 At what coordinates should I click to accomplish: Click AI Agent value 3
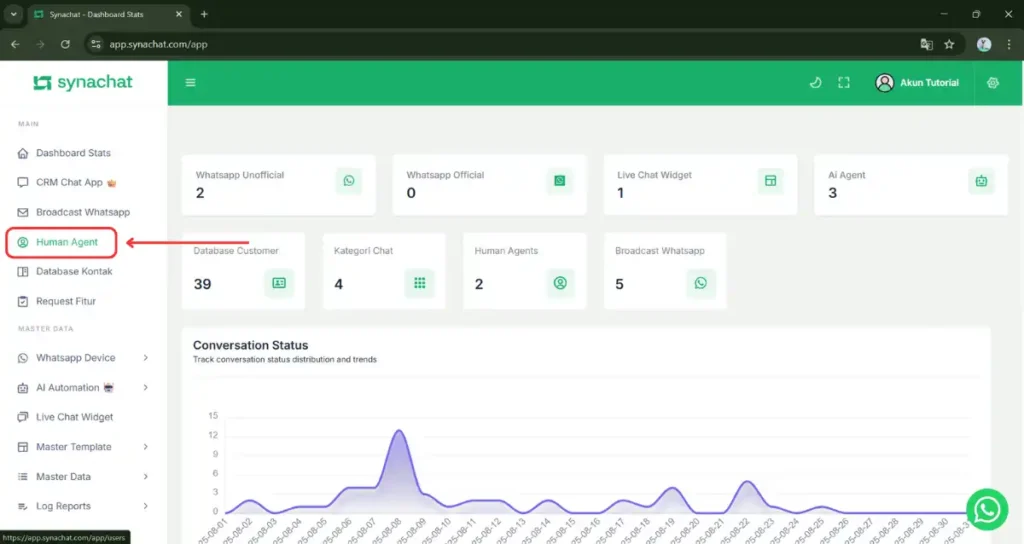tap(833, 193)
